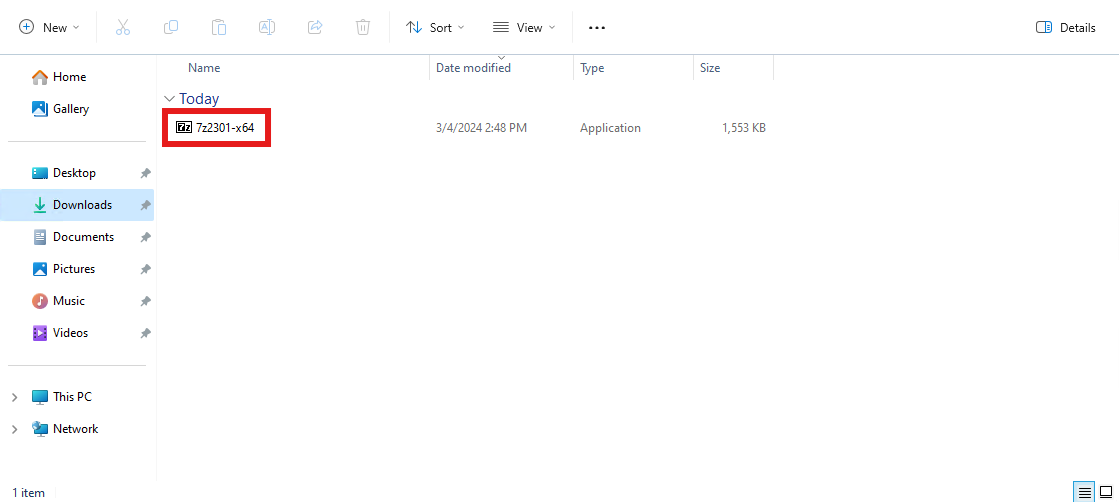Open the See more ellipsis menu
This screenshot has width=1119, height=502.
point(597,27)
